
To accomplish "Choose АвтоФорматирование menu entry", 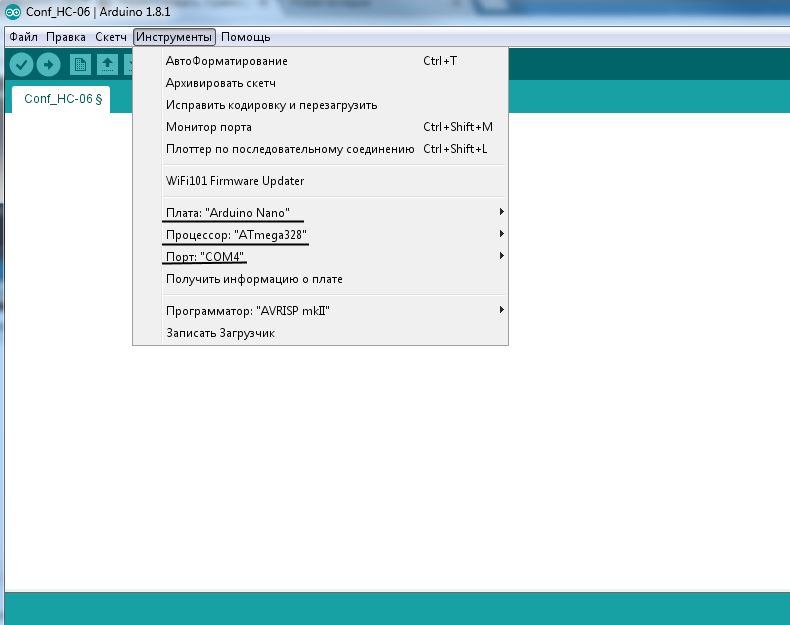I will click(320, 61).
